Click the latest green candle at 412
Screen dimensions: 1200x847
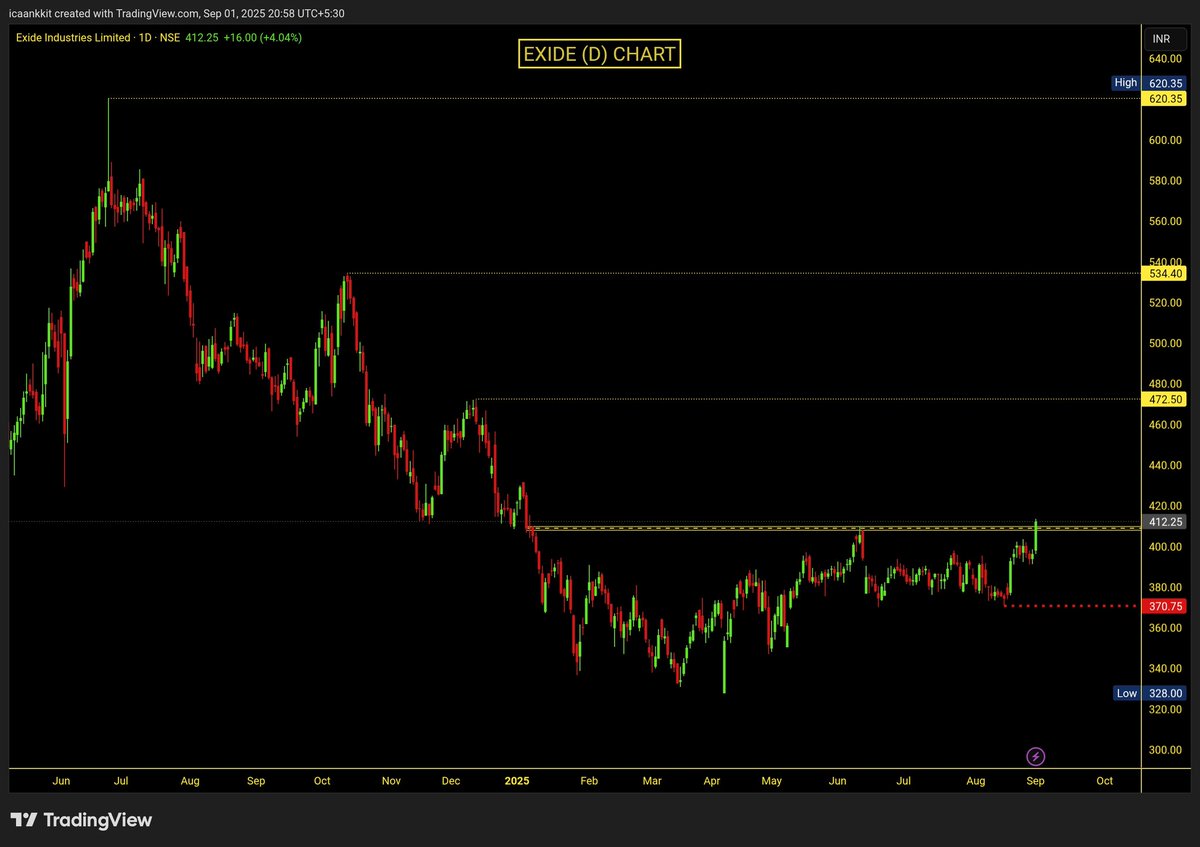pos(1036,535)
